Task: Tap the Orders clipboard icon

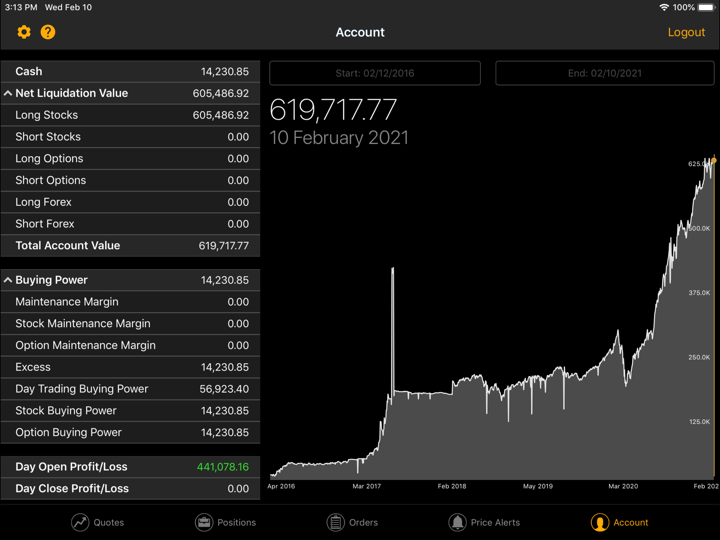Action: click(336, 522)
